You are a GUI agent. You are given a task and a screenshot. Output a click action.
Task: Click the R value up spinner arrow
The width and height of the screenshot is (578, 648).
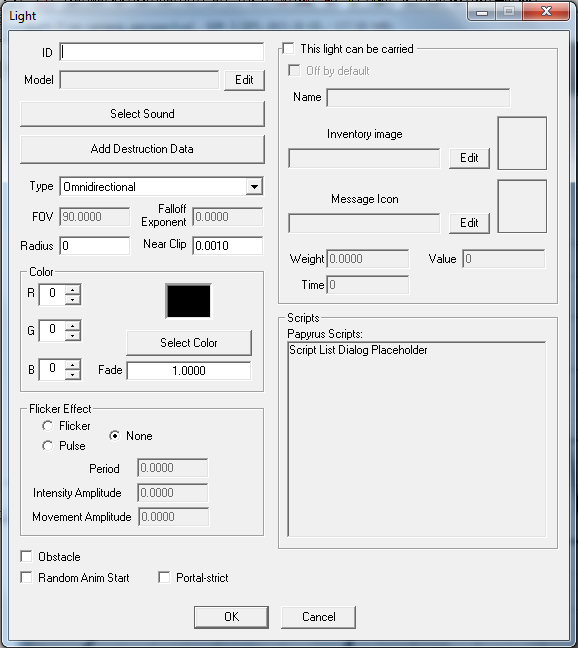[73, 290]
